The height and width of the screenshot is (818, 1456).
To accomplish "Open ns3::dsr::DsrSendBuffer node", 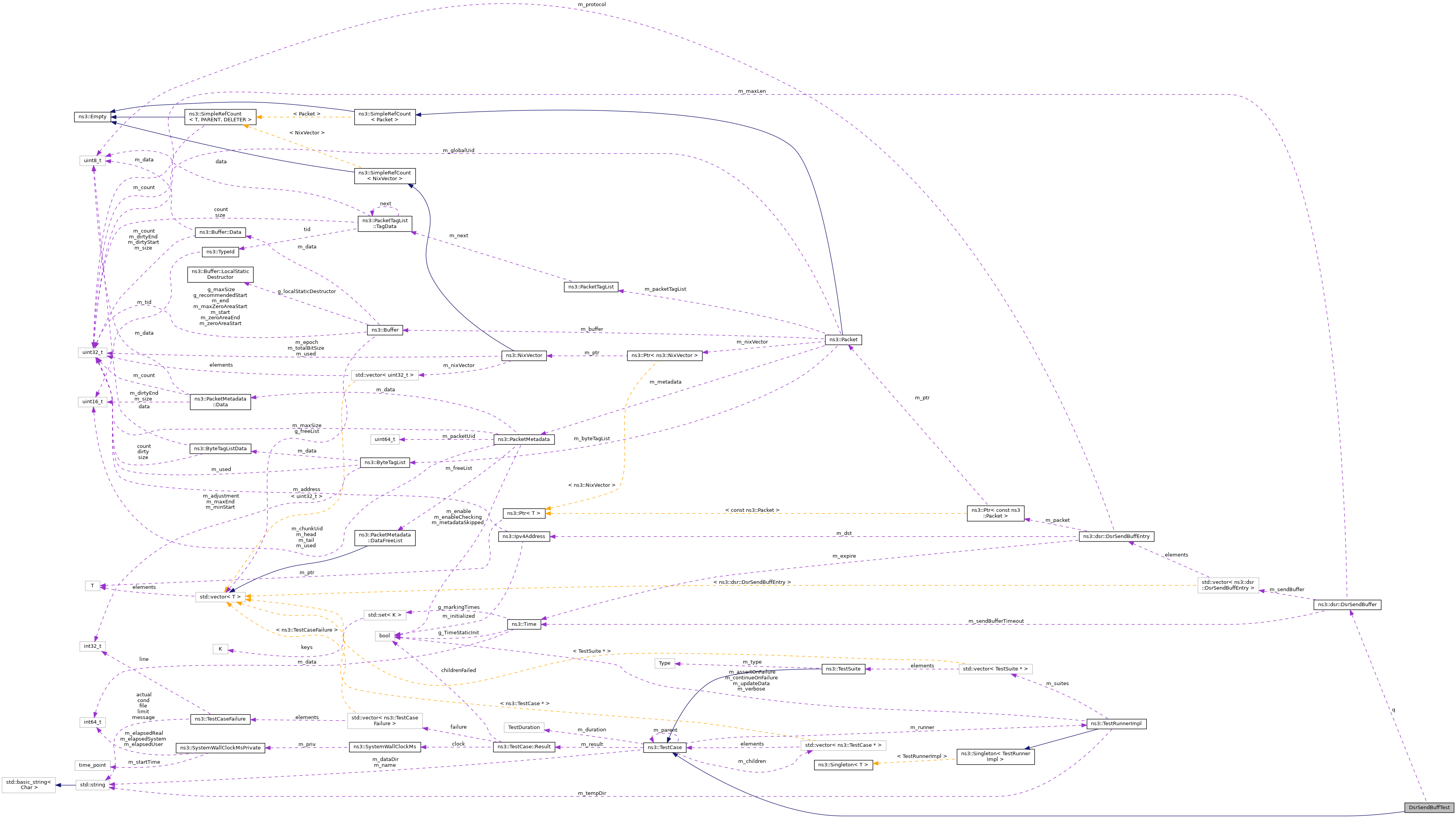I will (x=1347, y=605).
